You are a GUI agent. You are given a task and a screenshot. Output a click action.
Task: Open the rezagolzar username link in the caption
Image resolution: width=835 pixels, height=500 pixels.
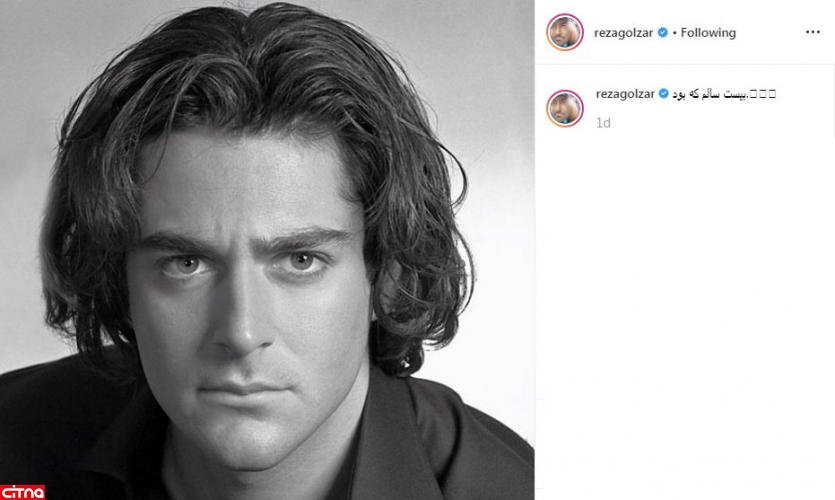625,94
